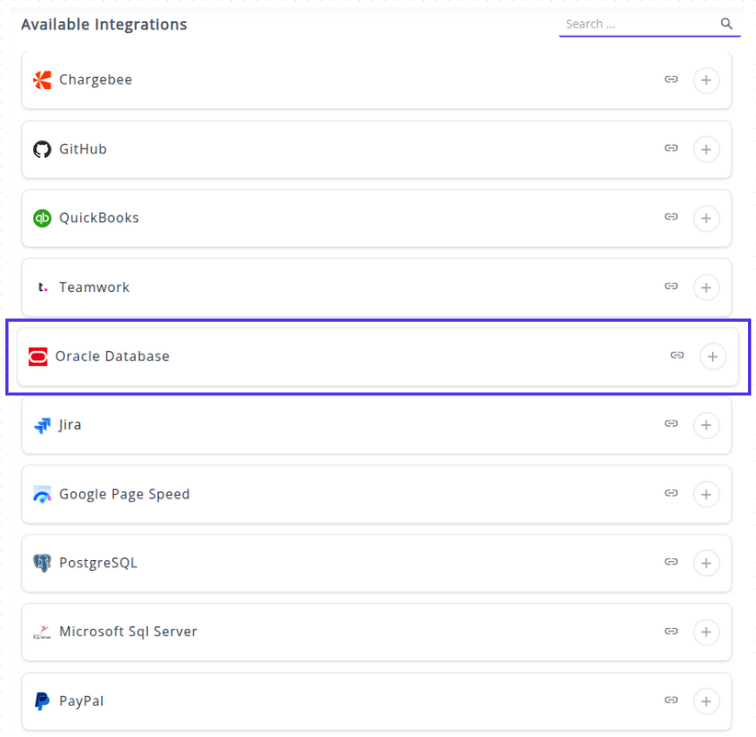Add the PayPal integration with plus icon

[706, 701]
